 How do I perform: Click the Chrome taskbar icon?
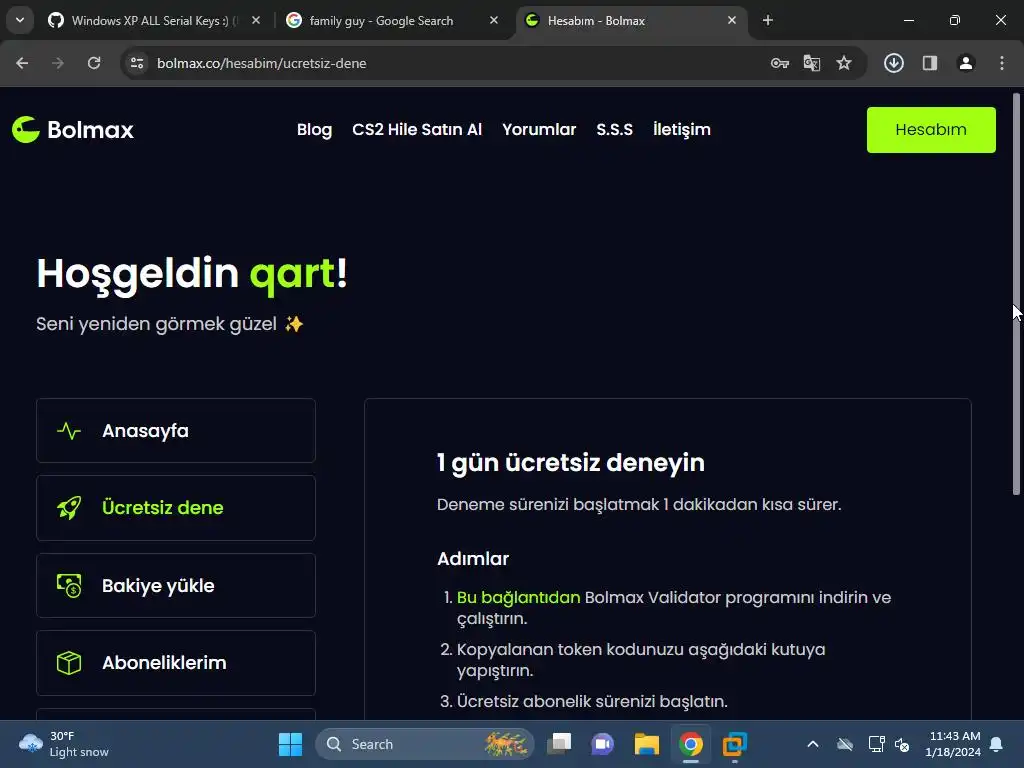coord(690,744)
